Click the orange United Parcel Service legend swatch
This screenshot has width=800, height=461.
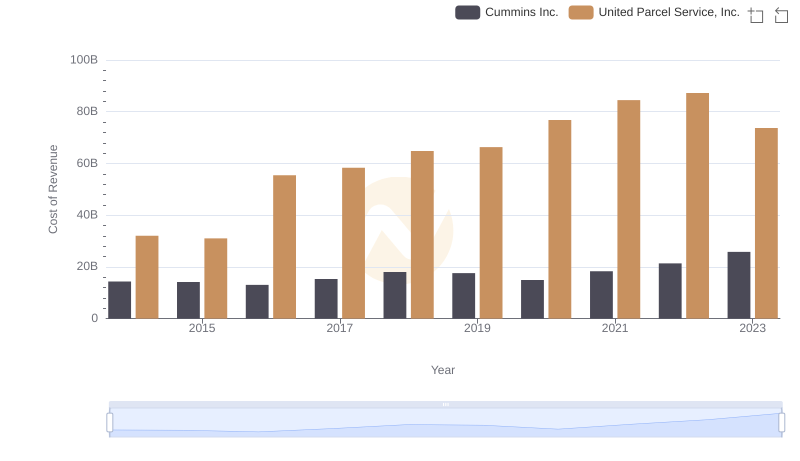click(x=580, y=12)
